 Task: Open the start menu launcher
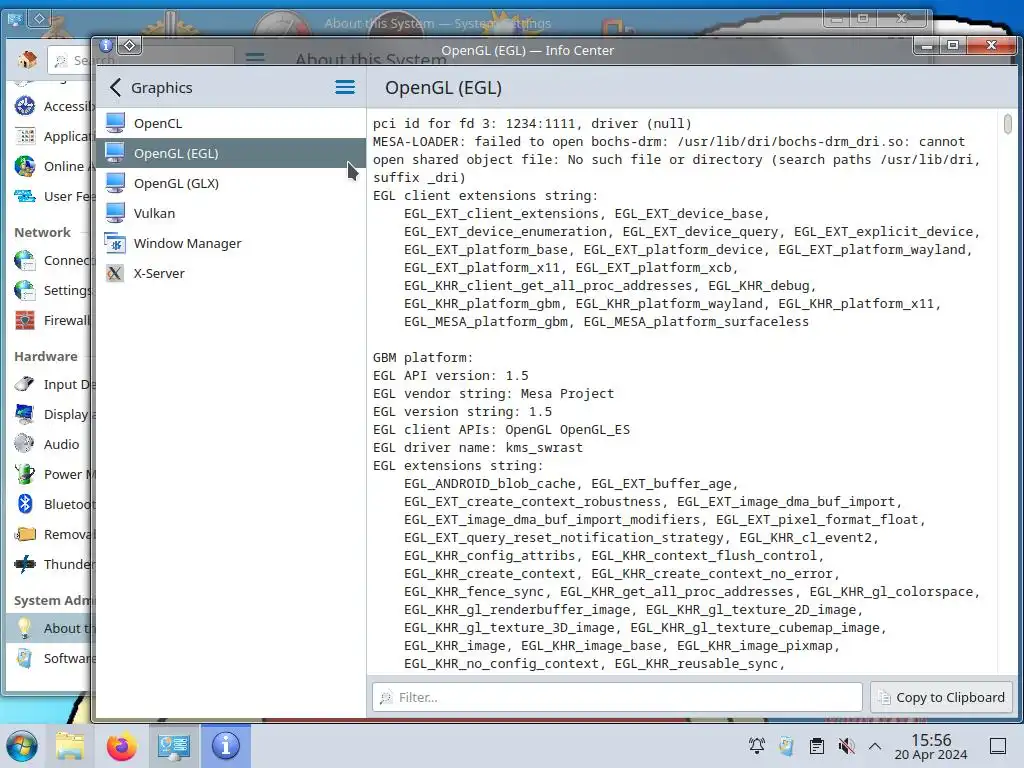pos(22,746)
